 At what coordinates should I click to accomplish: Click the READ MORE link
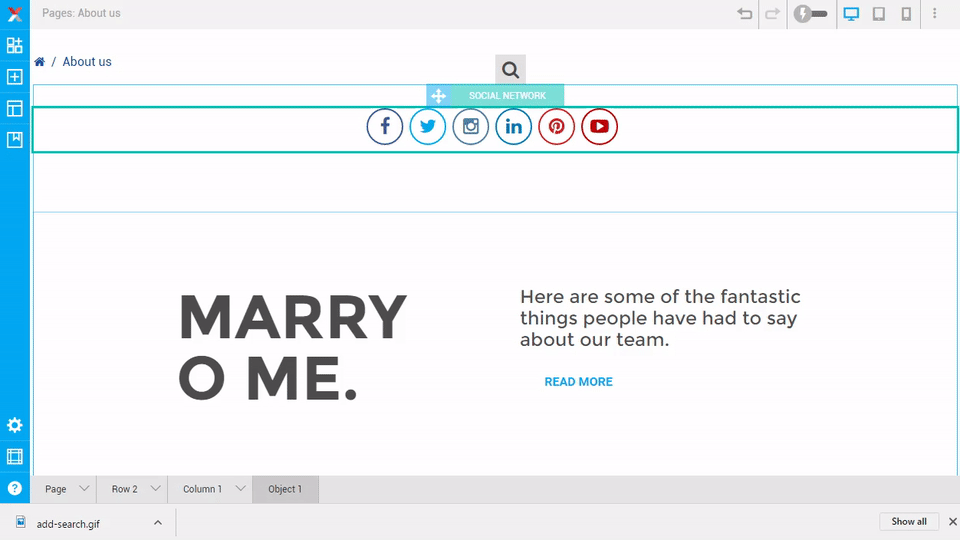click(578, 382)
